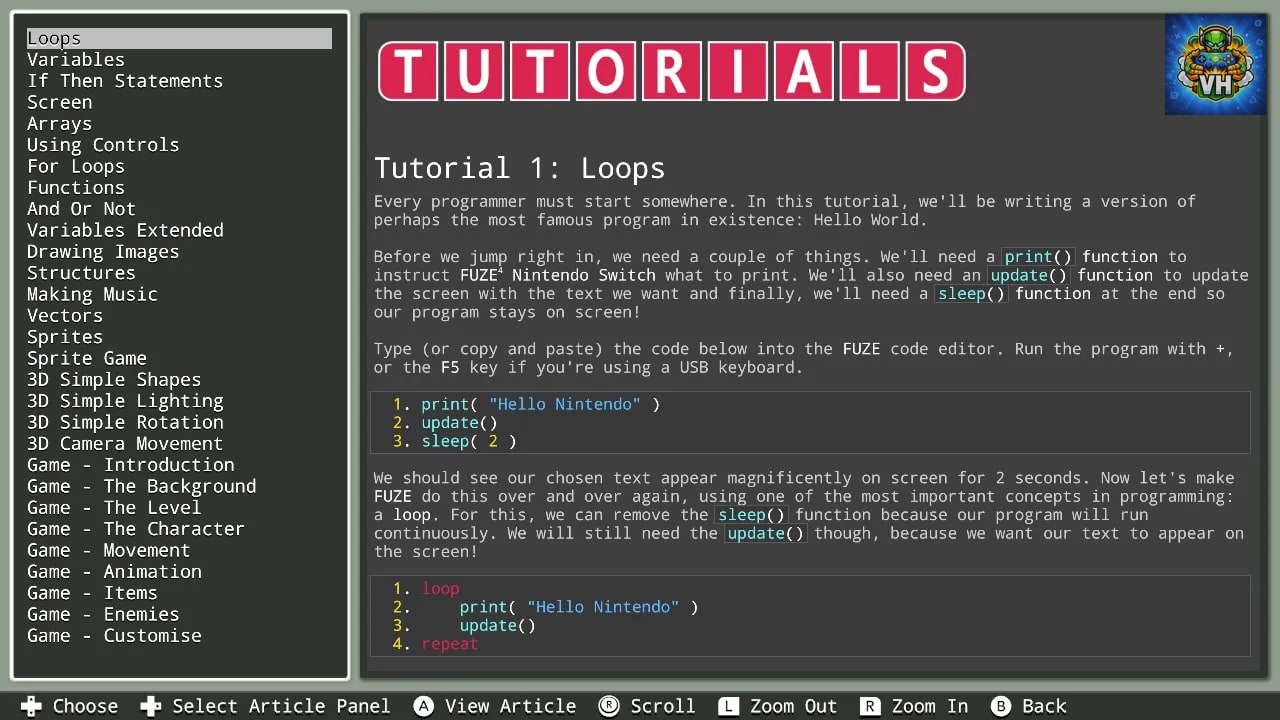The height and width of the screenshot is (720, 1280).
Task: Select Game - The Character tutorial
Action: pyautogui.click(x=136, y=529)
